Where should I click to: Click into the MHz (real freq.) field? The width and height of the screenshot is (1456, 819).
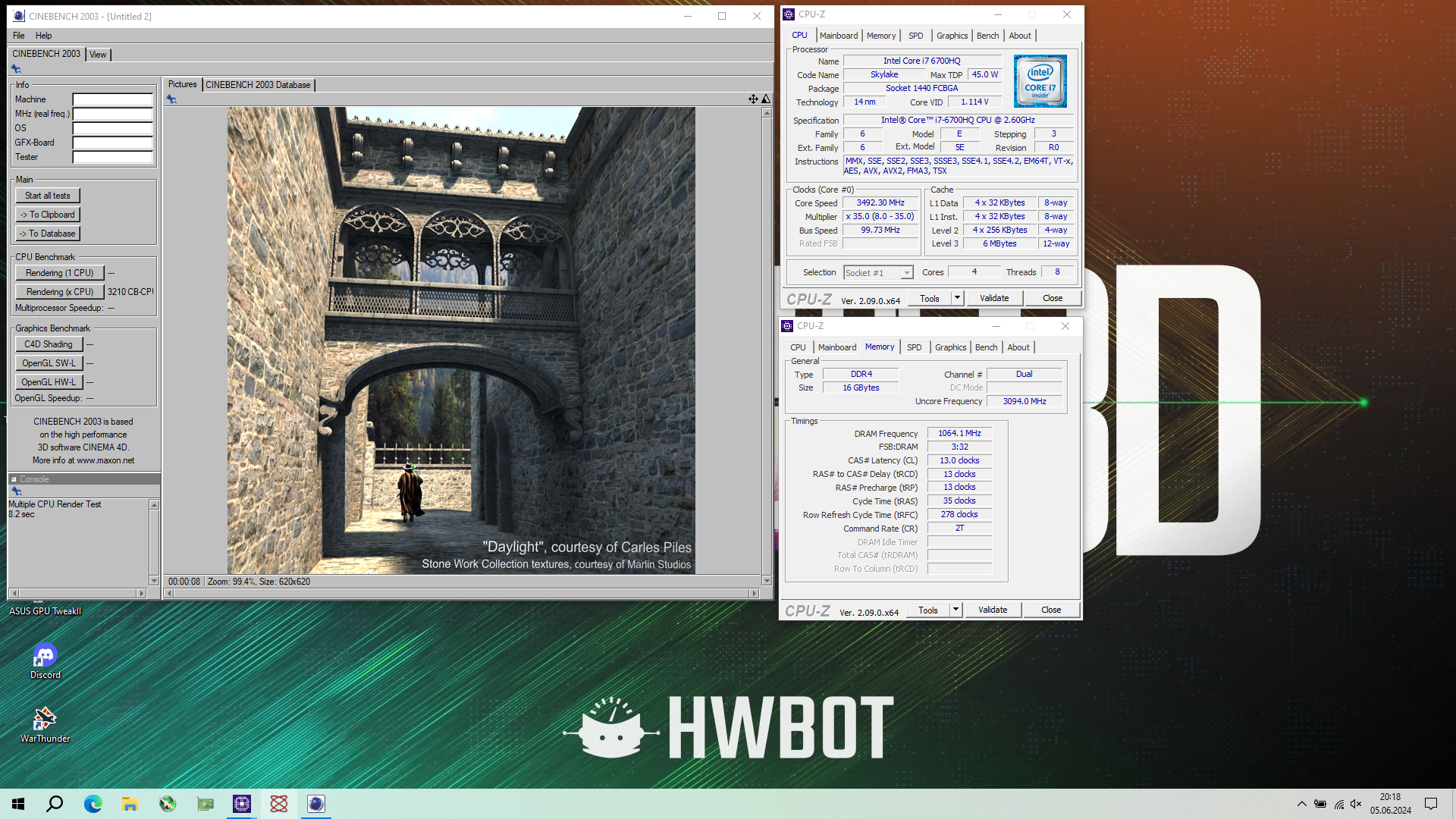tap(113, 114)
